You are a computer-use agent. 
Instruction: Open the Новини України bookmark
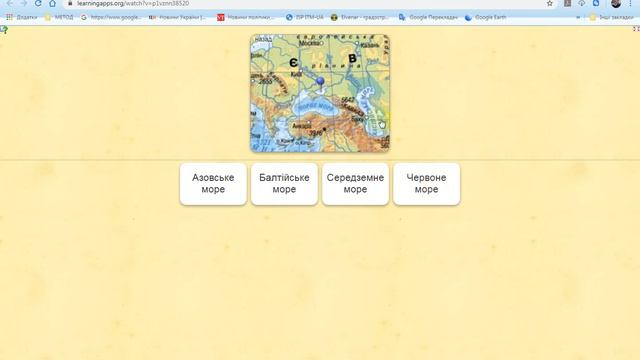tap(177, 17)
